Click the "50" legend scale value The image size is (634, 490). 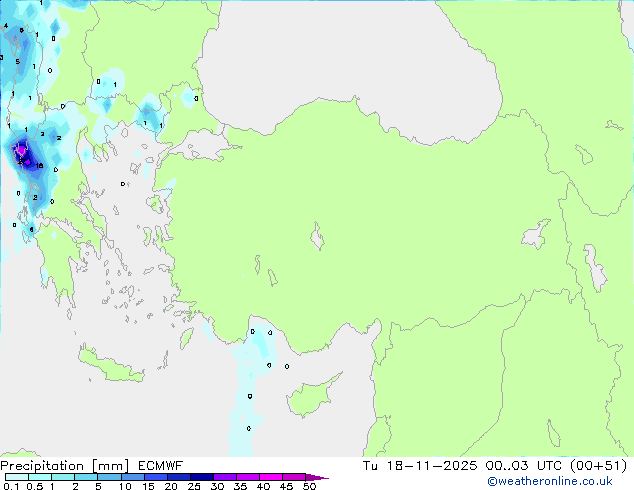(x=309, y=486)
